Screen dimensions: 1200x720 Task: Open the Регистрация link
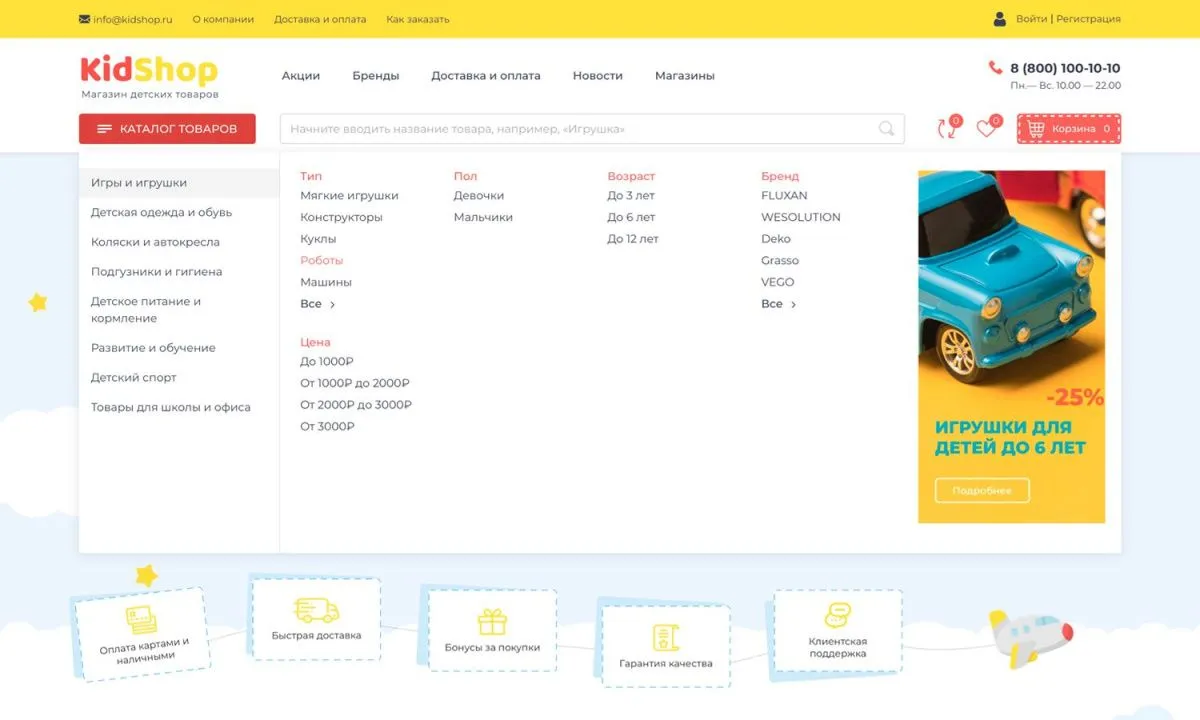[x=1088, y=19]
